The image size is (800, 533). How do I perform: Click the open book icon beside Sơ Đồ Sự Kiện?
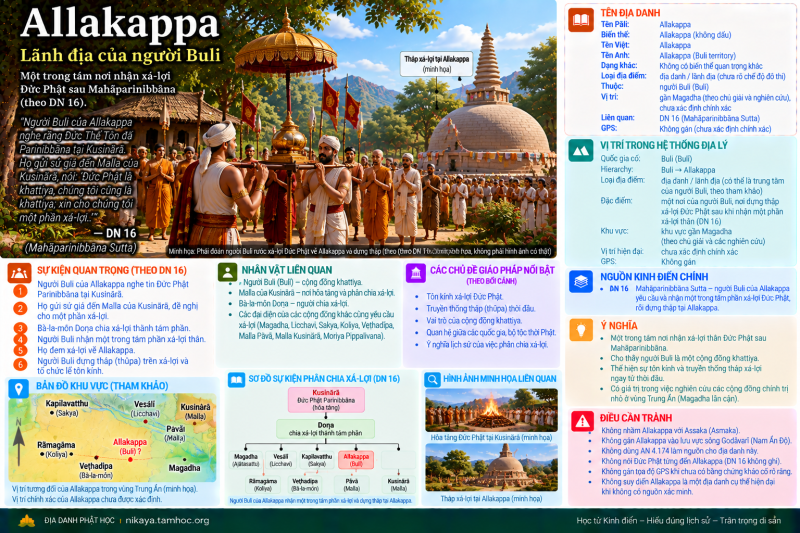[x=236, y=379]
